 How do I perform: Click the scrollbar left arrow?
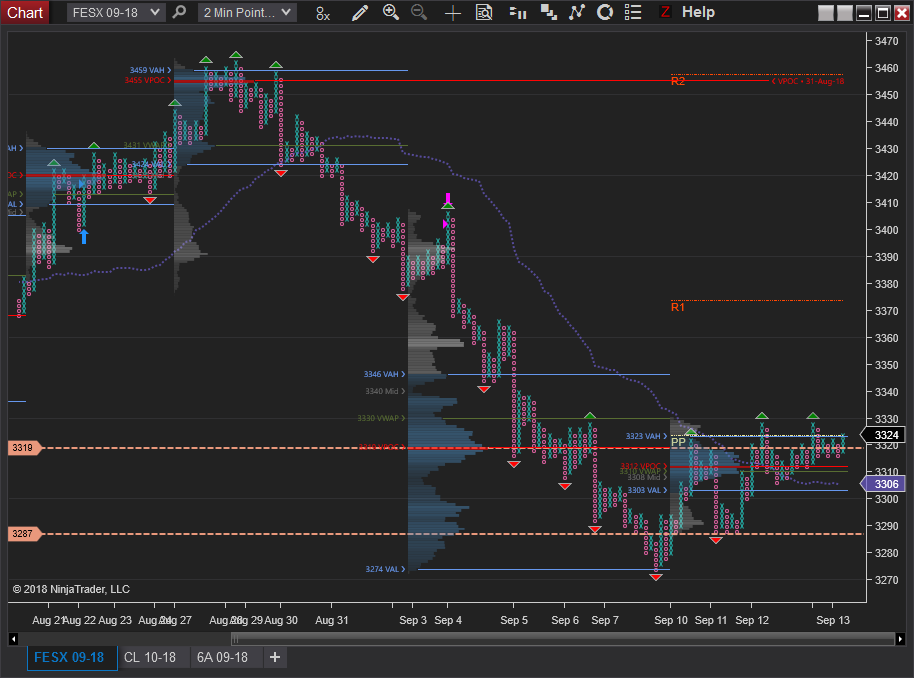click(13, 639)
